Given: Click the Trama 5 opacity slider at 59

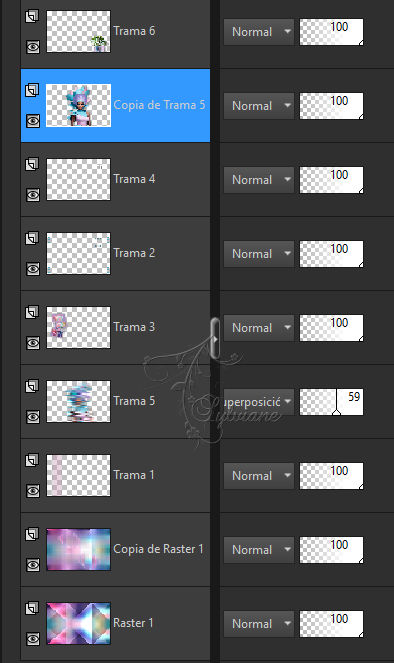Looking at the screenshot, I should (x=331, y=402).
